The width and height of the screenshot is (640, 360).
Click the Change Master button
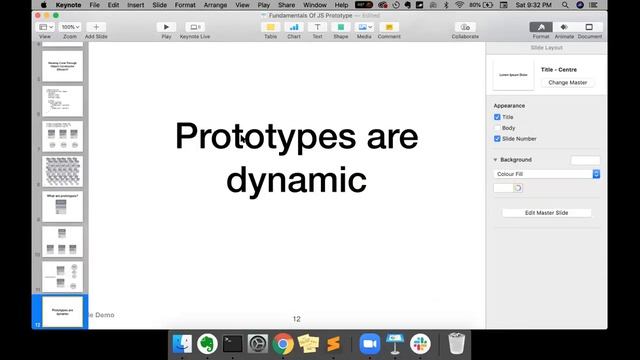point(567,82)
